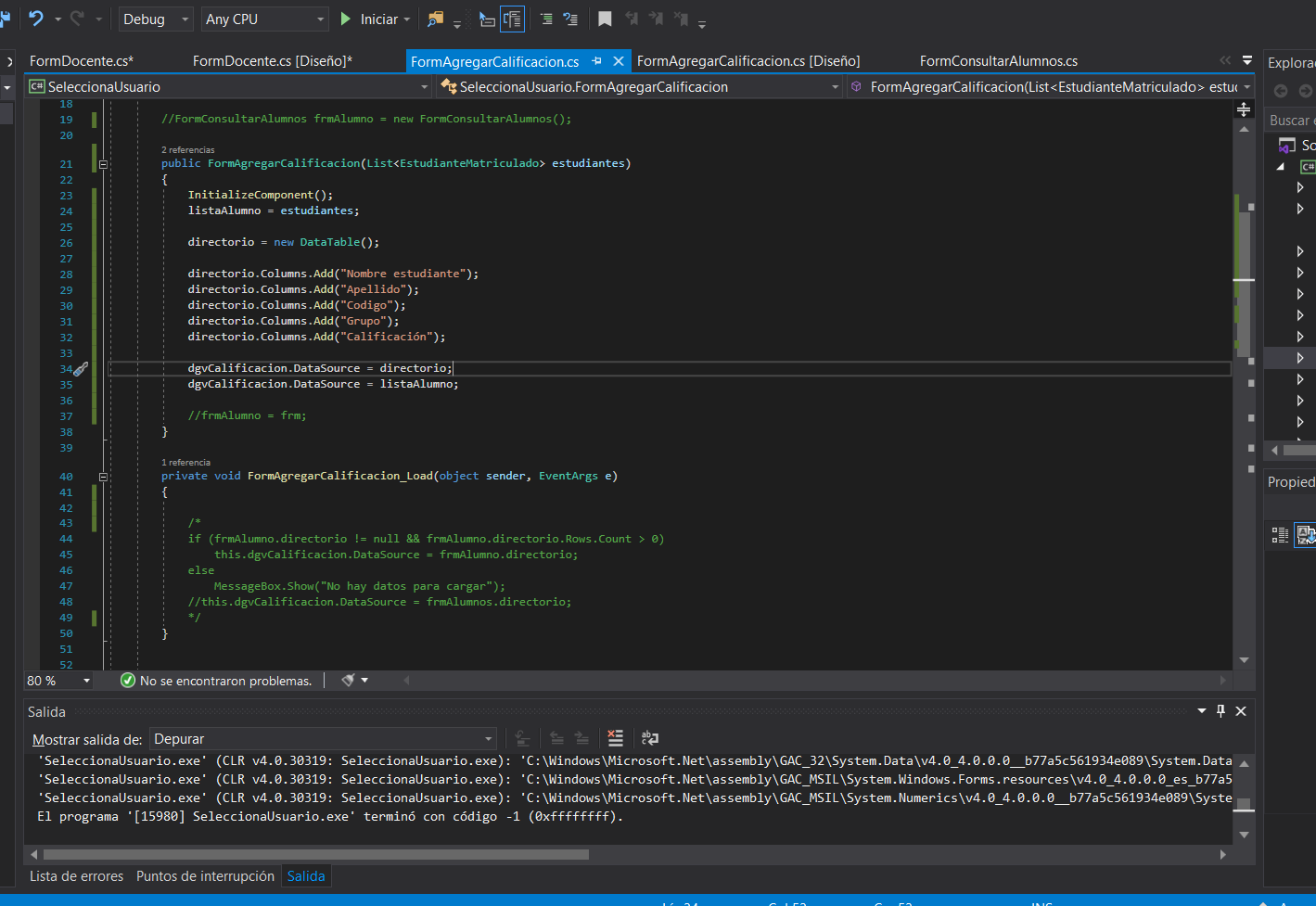Select the FormAgregarCalificacion.cs tab
Viewport: 1316px width, 906px height.
click(495, 62)
